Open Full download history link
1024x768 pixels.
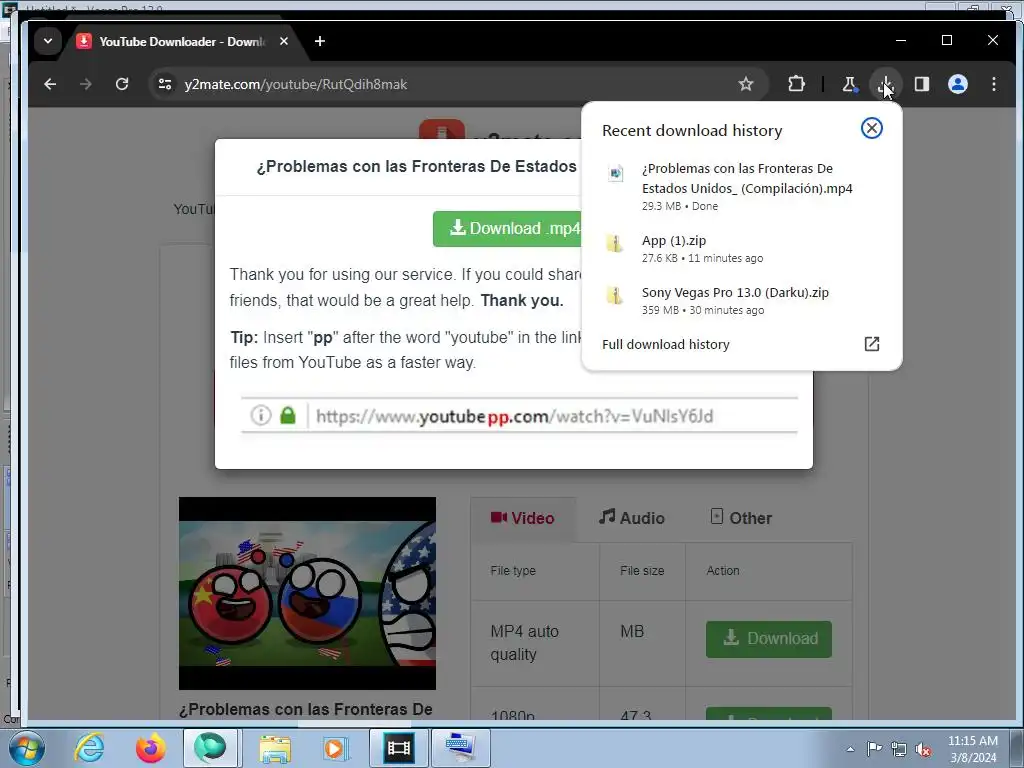(665, 344)
